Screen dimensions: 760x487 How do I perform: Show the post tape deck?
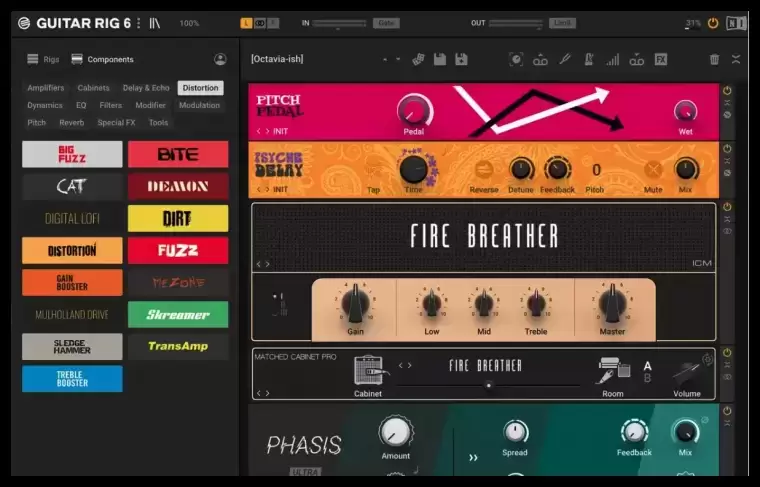(x=636, y=60)
